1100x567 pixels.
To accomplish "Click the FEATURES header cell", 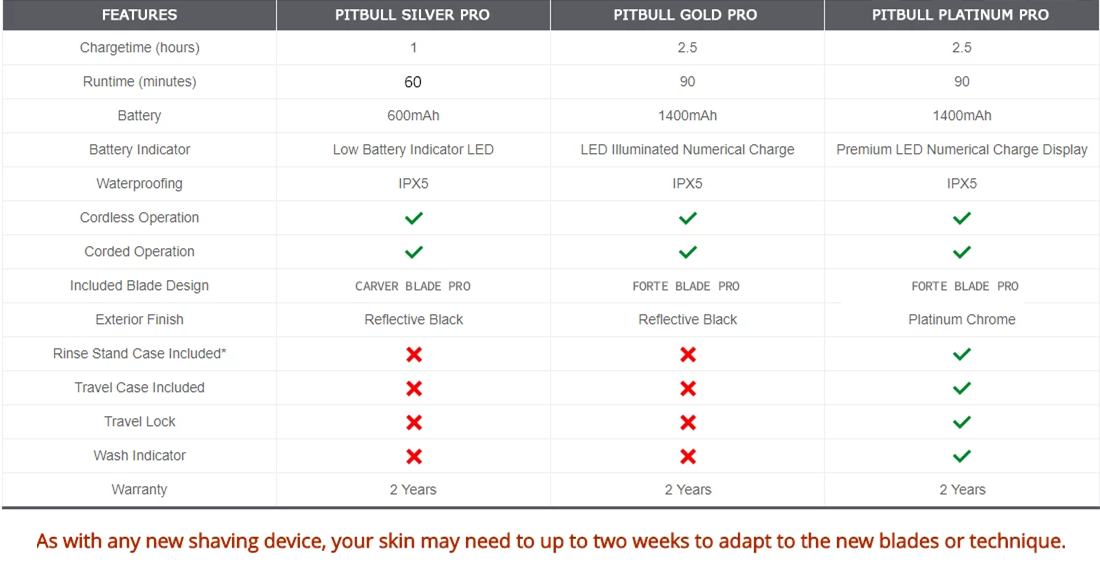I will (x=140, y=15).
